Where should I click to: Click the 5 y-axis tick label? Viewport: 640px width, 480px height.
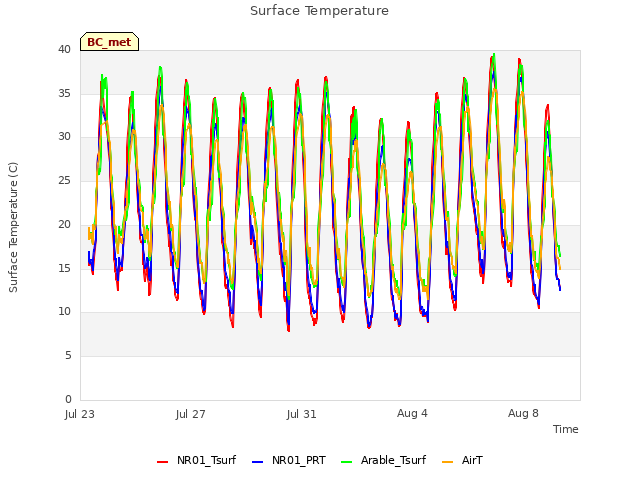[x=68, y=356]
